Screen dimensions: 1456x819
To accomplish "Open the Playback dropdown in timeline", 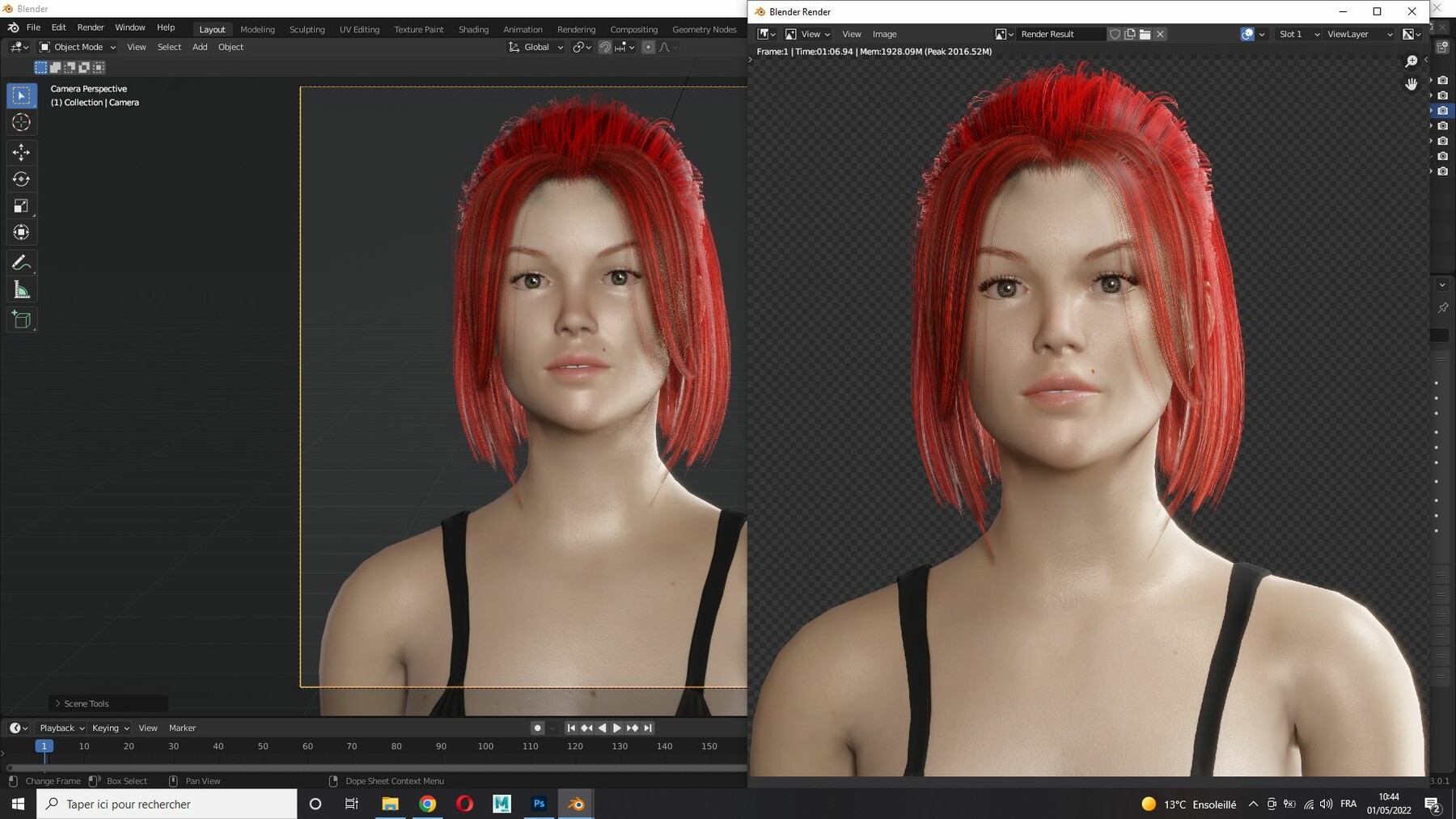I will click(61, 728).
